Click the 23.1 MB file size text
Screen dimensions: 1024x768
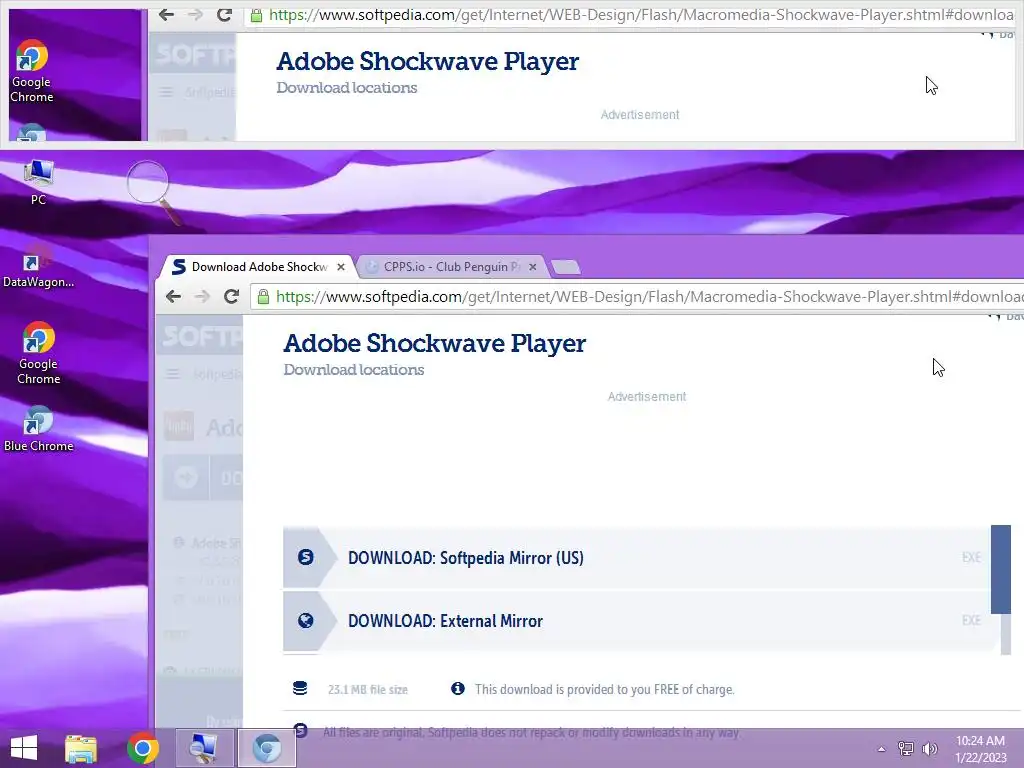tap(368, 690)
